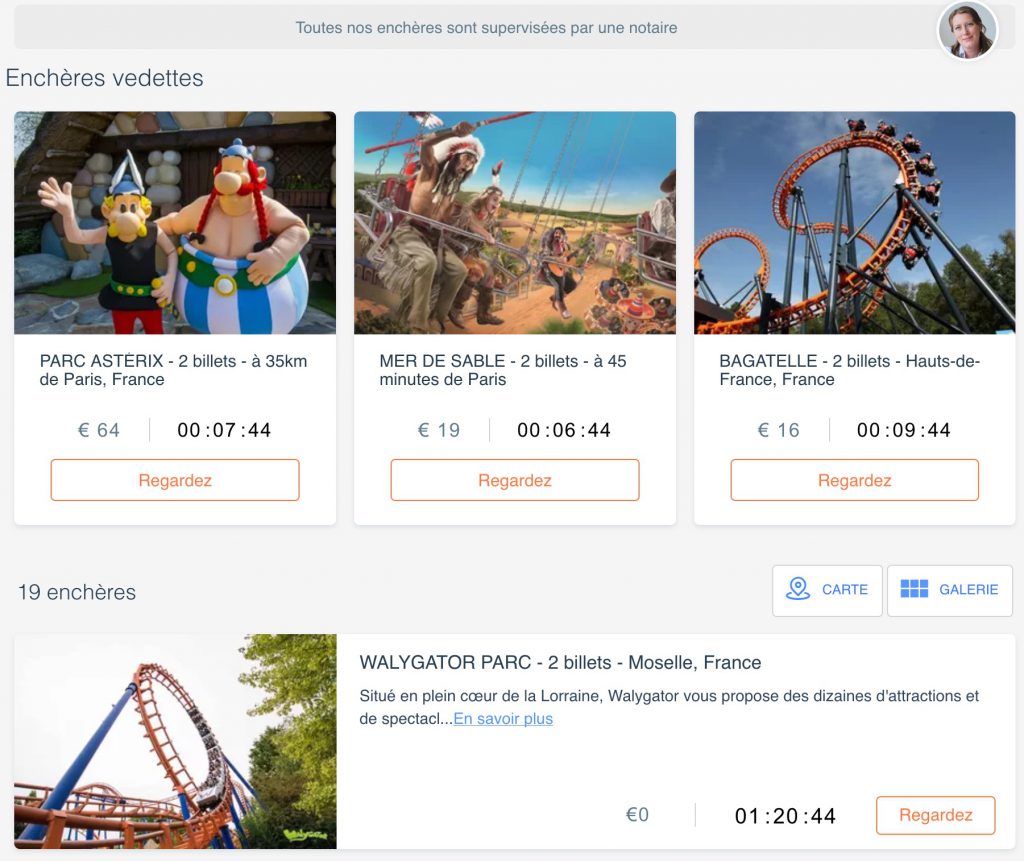The width and height of the screenshot is (1024, 861).
Task: Click 'WALYGATOR PARC - 2 billets' heading
Action: 560,662
